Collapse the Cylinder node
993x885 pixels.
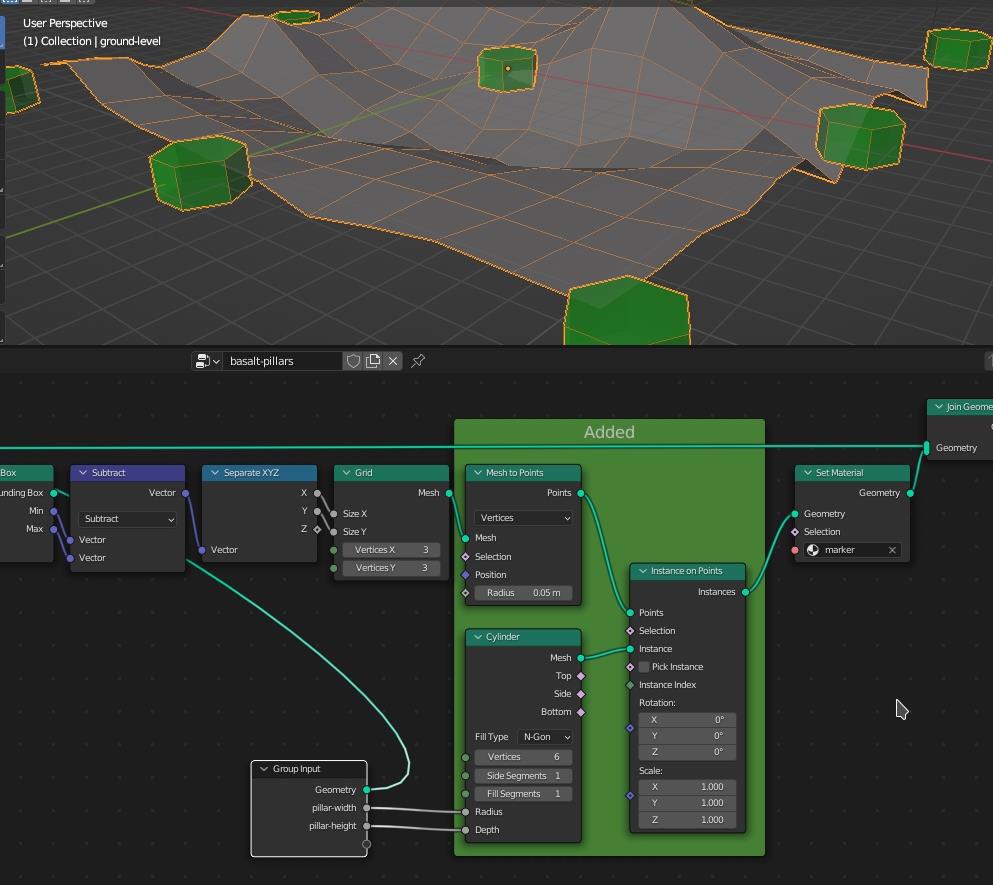point(478,637)
